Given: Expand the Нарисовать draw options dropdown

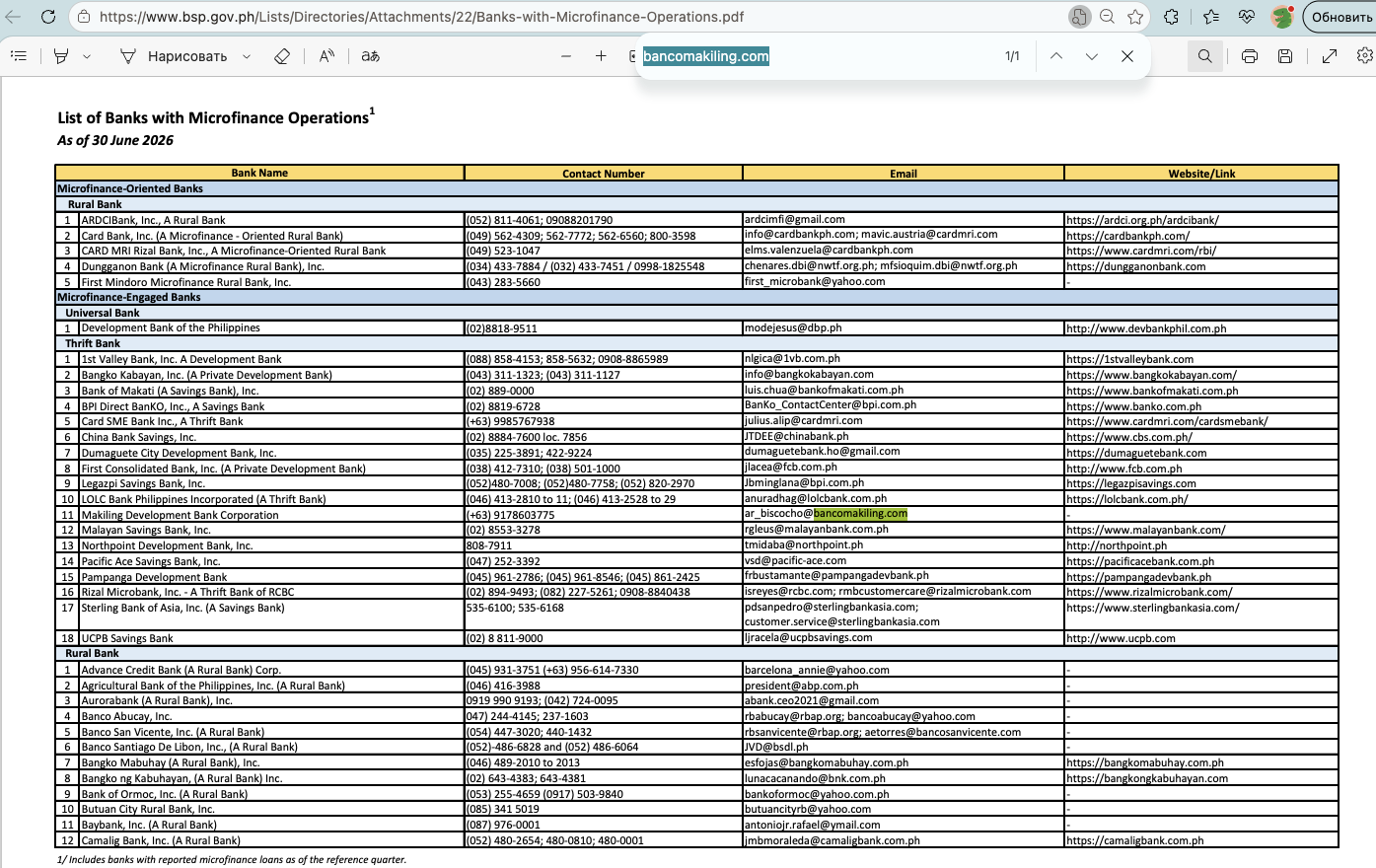Looking at the screenshot, I should 247,56.
